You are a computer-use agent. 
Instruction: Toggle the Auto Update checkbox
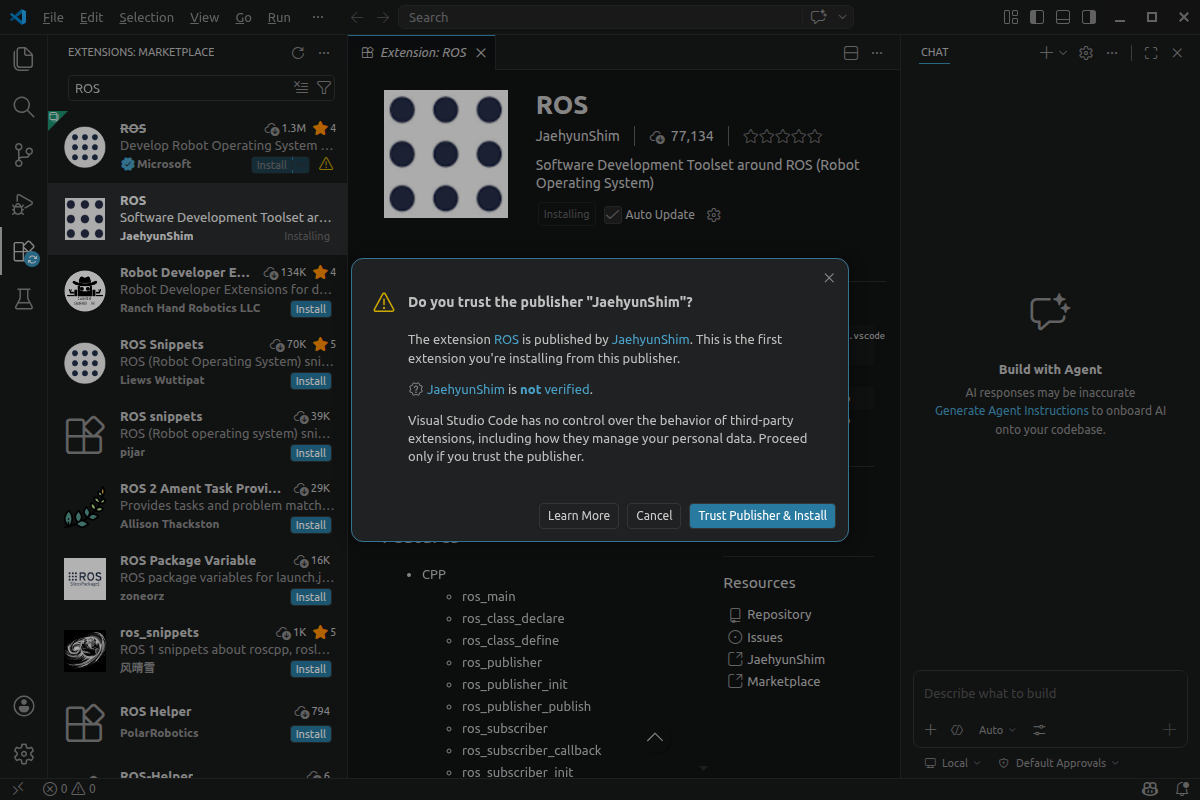click(x=613, y=215)
